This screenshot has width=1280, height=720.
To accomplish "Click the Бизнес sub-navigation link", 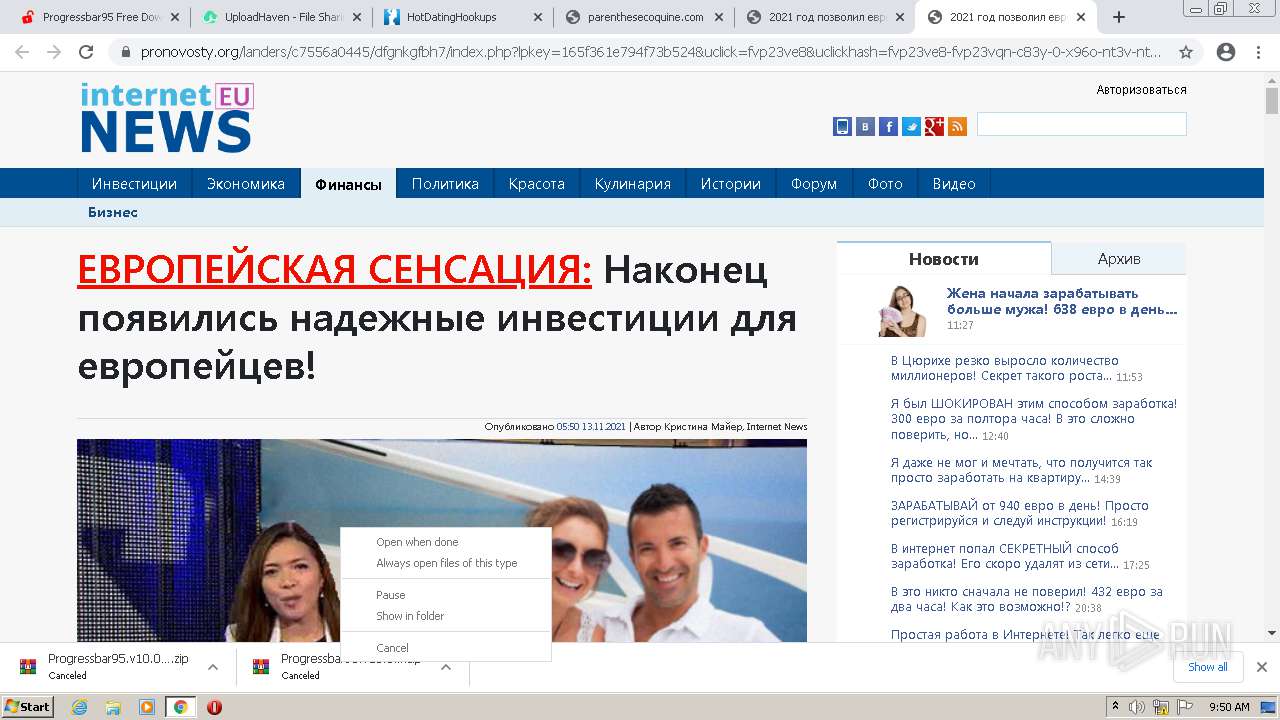I will (113, 212).
